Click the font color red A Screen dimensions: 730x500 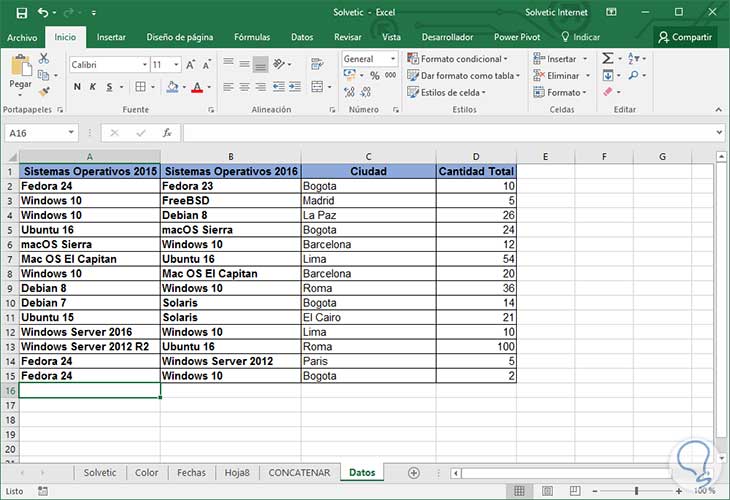197,87
